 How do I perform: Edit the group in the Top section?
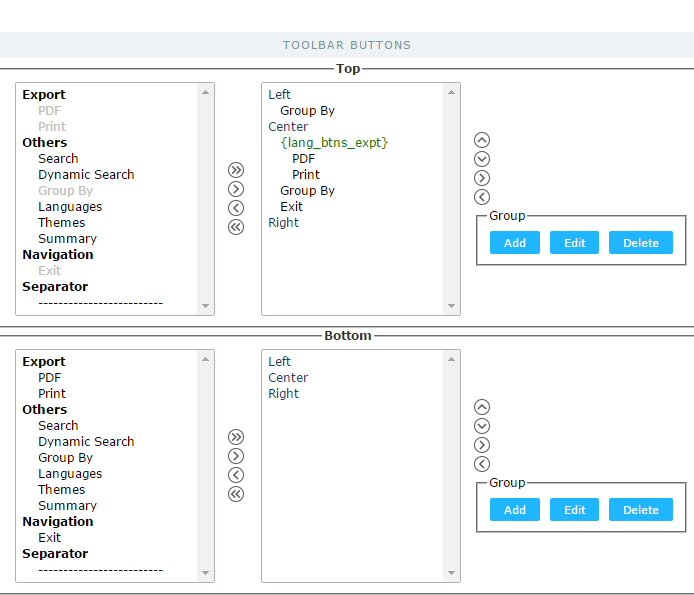click(x=574, y=243)
